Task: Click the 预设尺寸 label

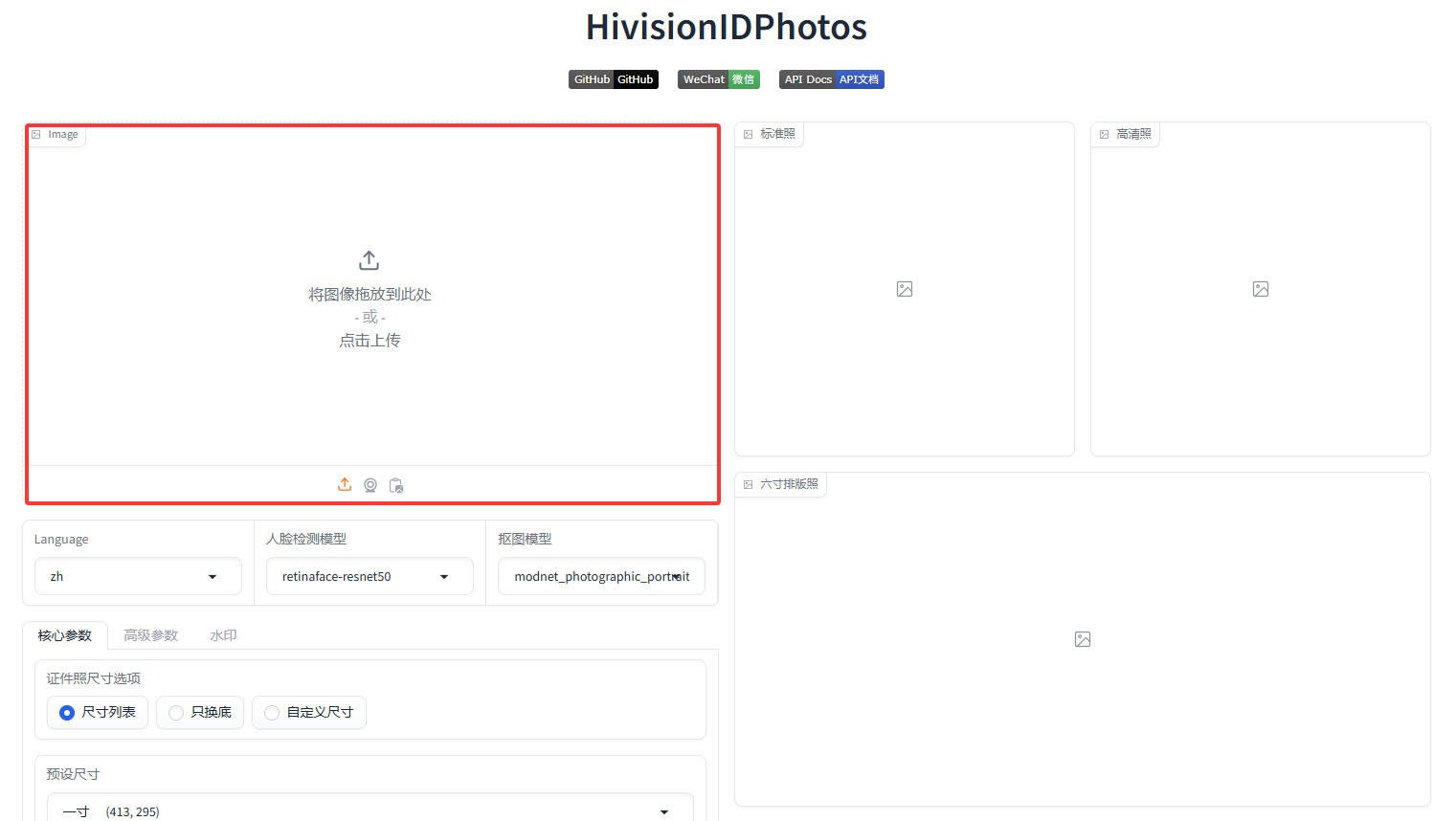Action: tap(73, 774)
